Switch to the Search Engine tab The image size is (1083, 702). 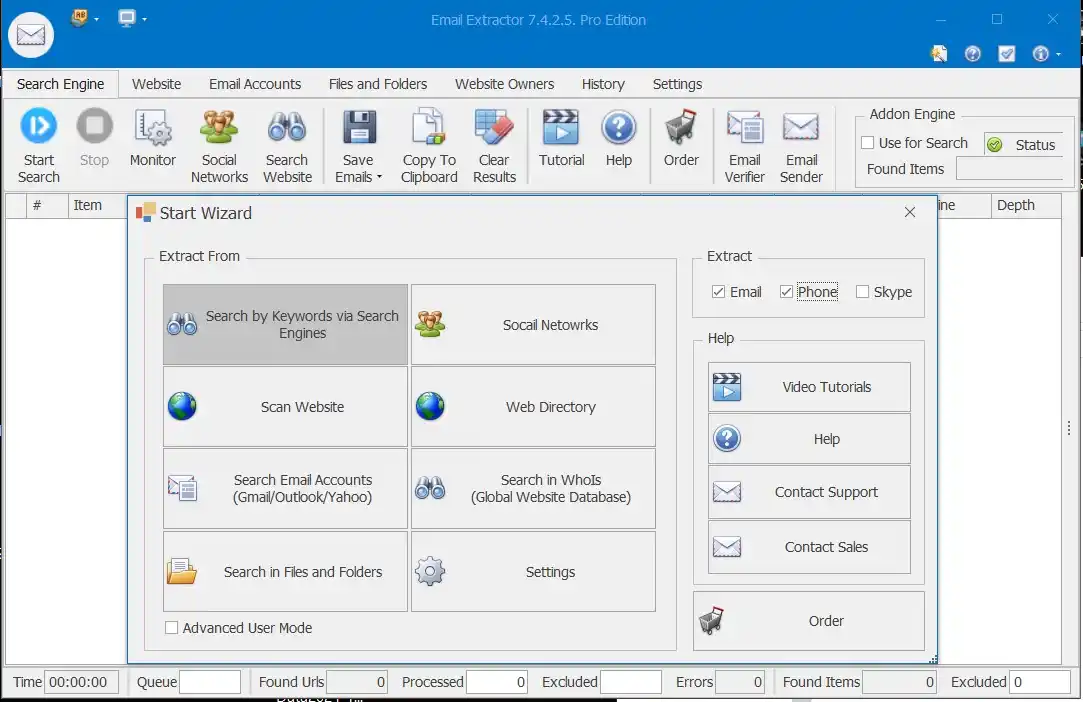point(60,84)
